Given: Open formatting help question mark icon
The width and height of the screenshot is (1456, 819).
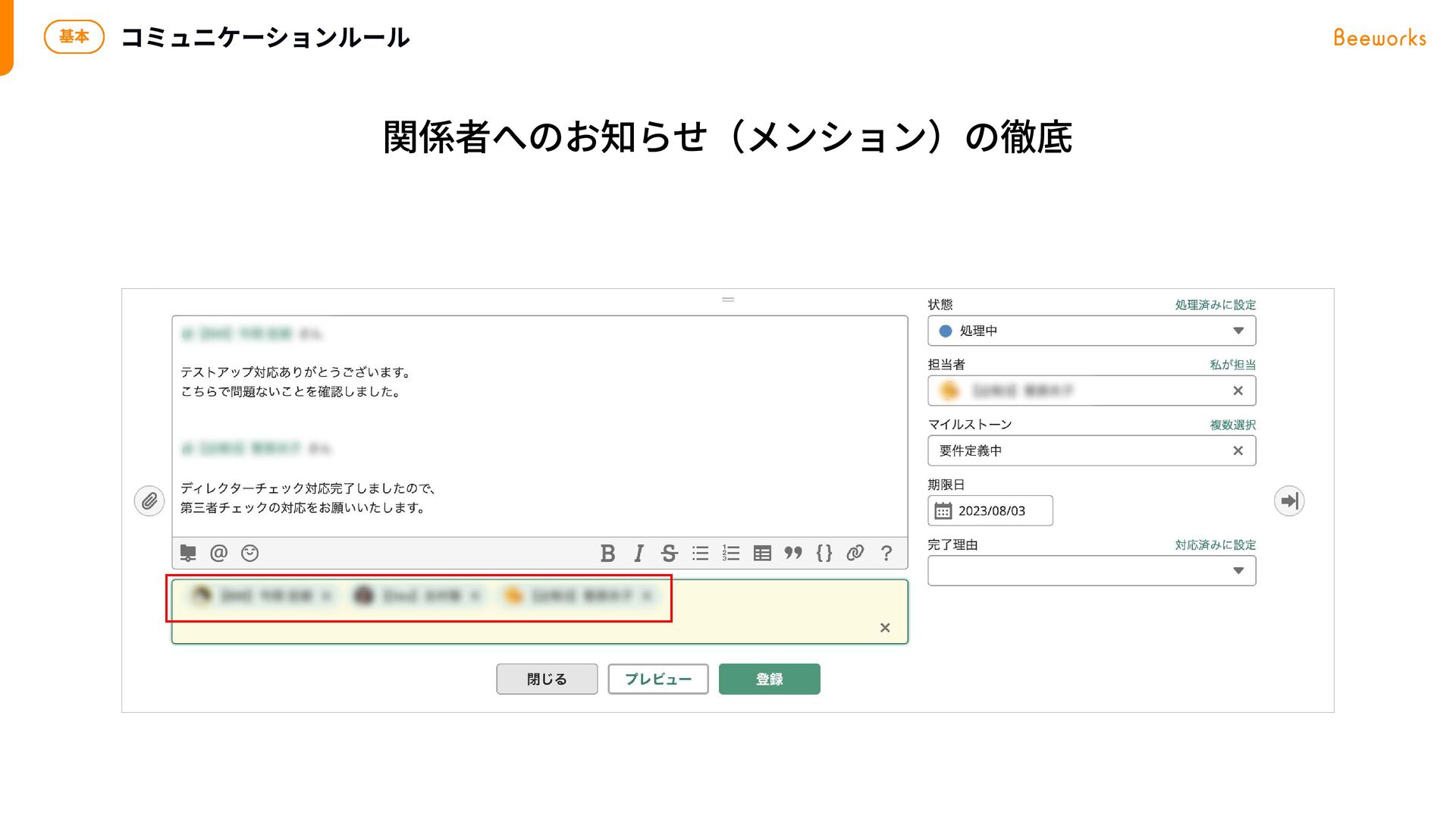Looking at the screenshot, I should point(886,553).
